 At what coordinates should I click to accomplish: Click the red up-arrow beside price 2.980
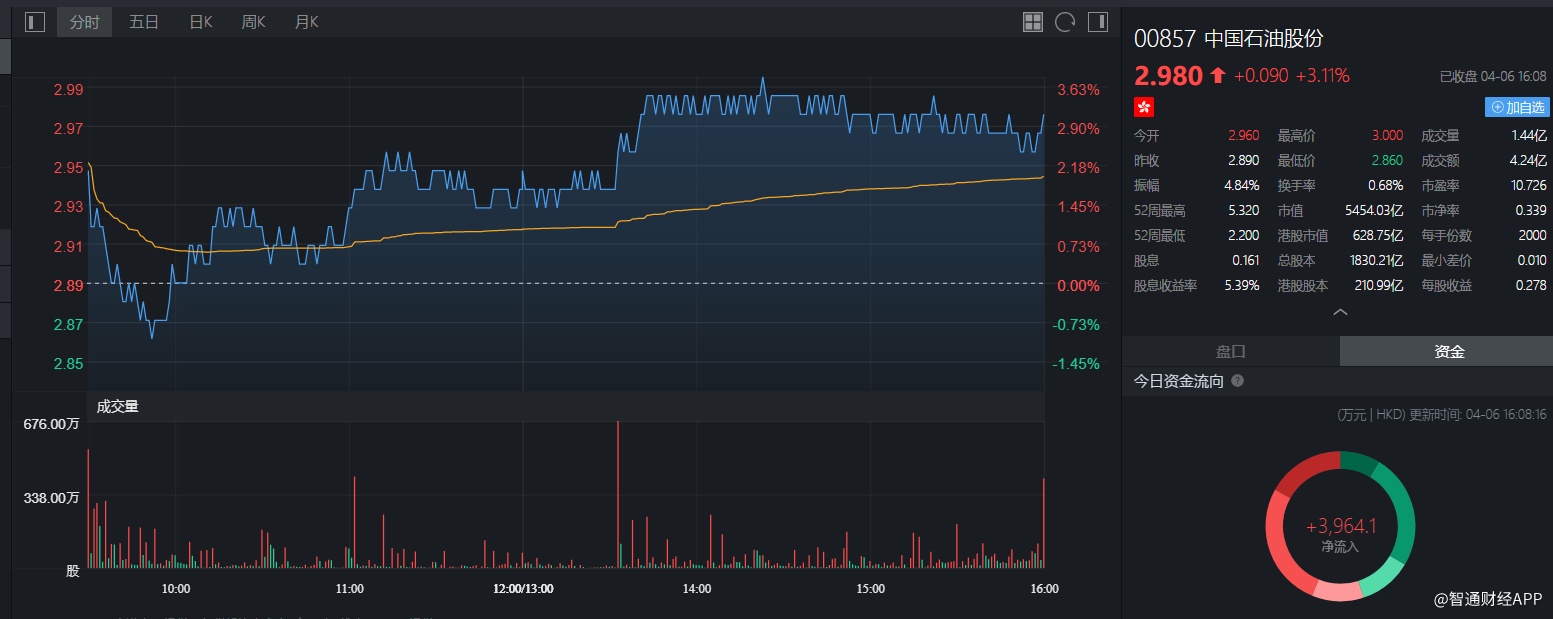coord(1217,75)
